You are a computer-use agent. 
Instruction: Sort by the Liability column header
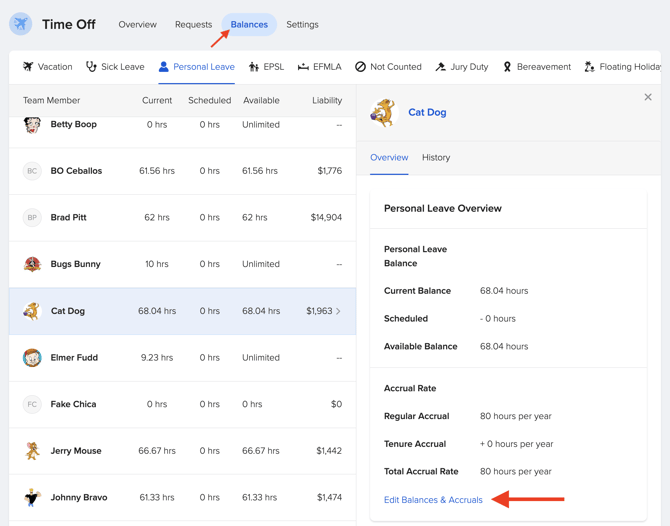[326, 100]
